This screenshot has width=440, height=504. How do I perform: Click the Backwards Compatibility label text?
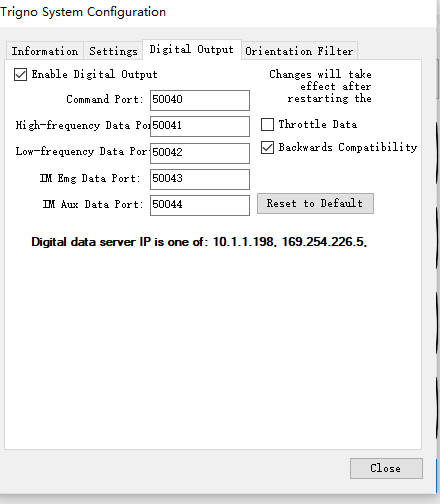coord(348,147)
